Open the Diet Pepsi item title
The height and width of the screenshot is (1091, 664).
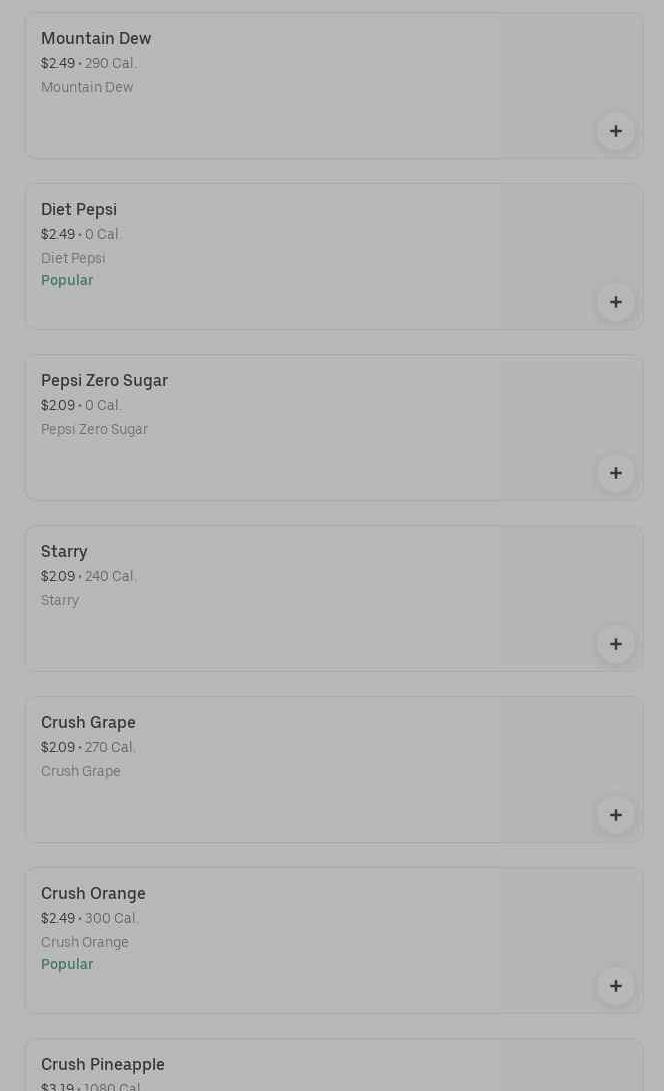[x=79, y=210]
